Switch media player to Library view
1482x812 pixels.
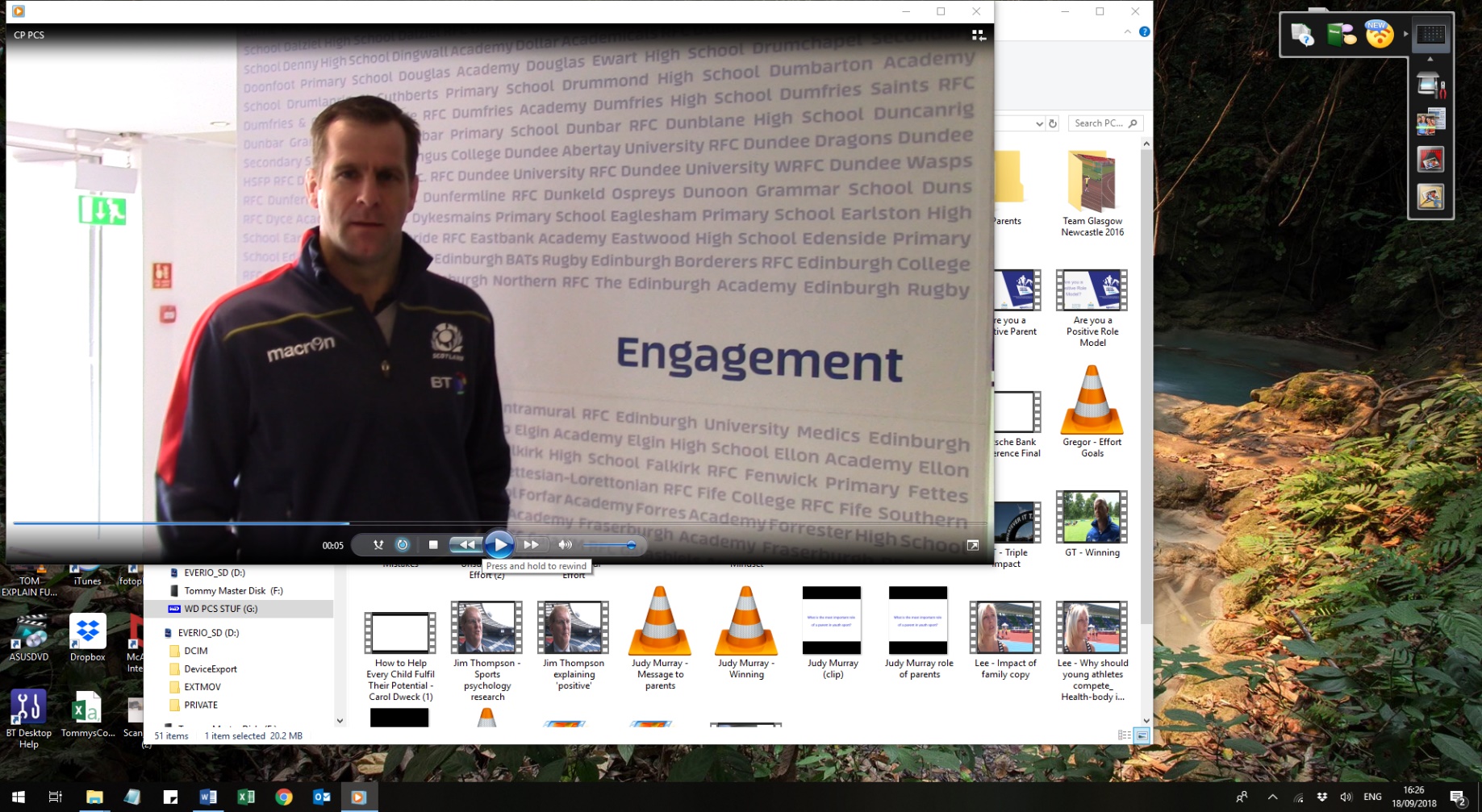click(979, 35)
